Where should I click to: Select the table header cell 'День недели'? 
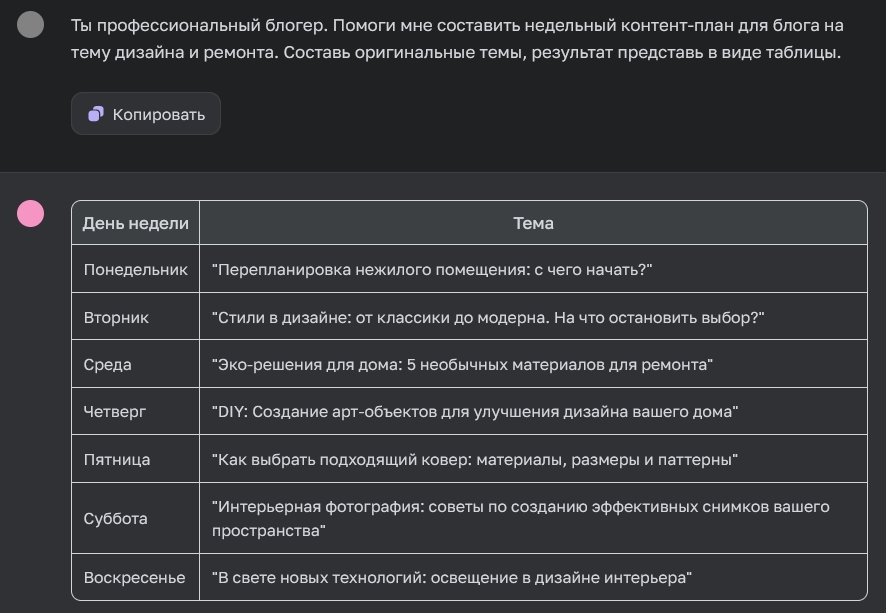[x=135, y=222]
